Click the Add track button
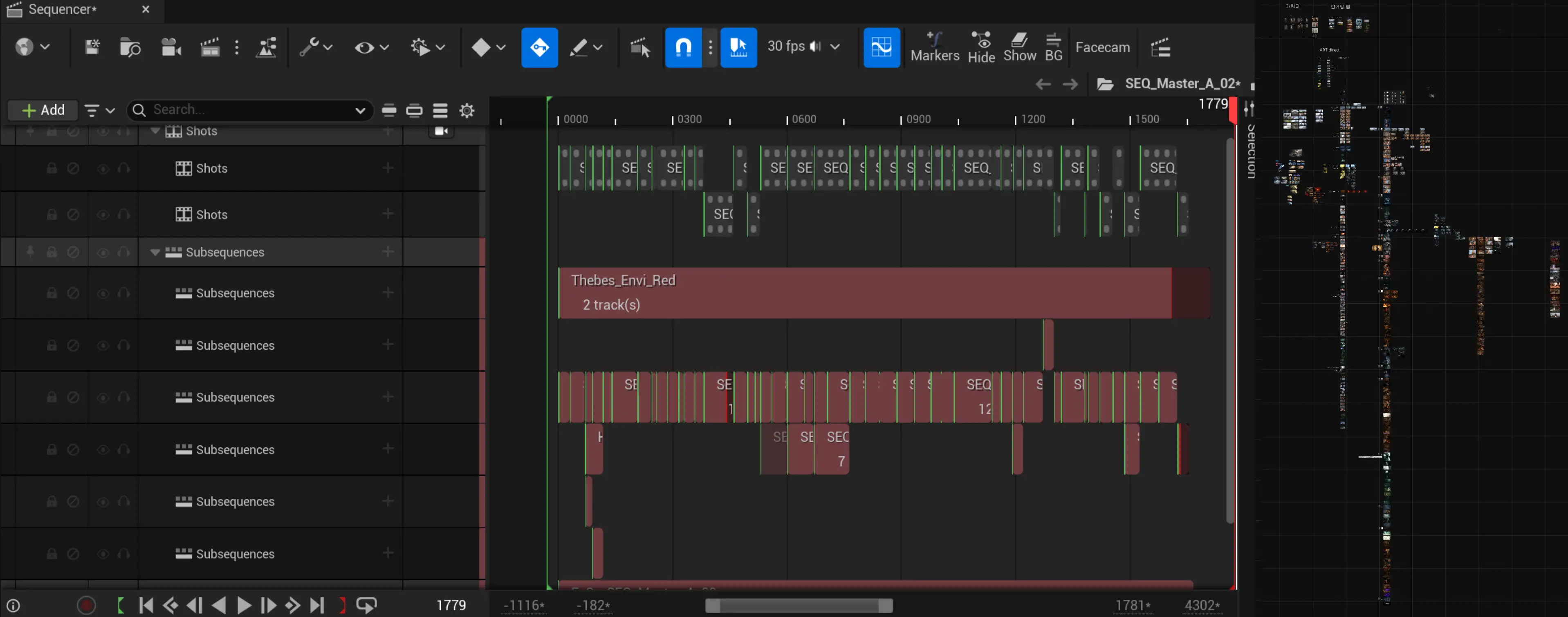The image size is (1568, 617). tap(43, 110)
